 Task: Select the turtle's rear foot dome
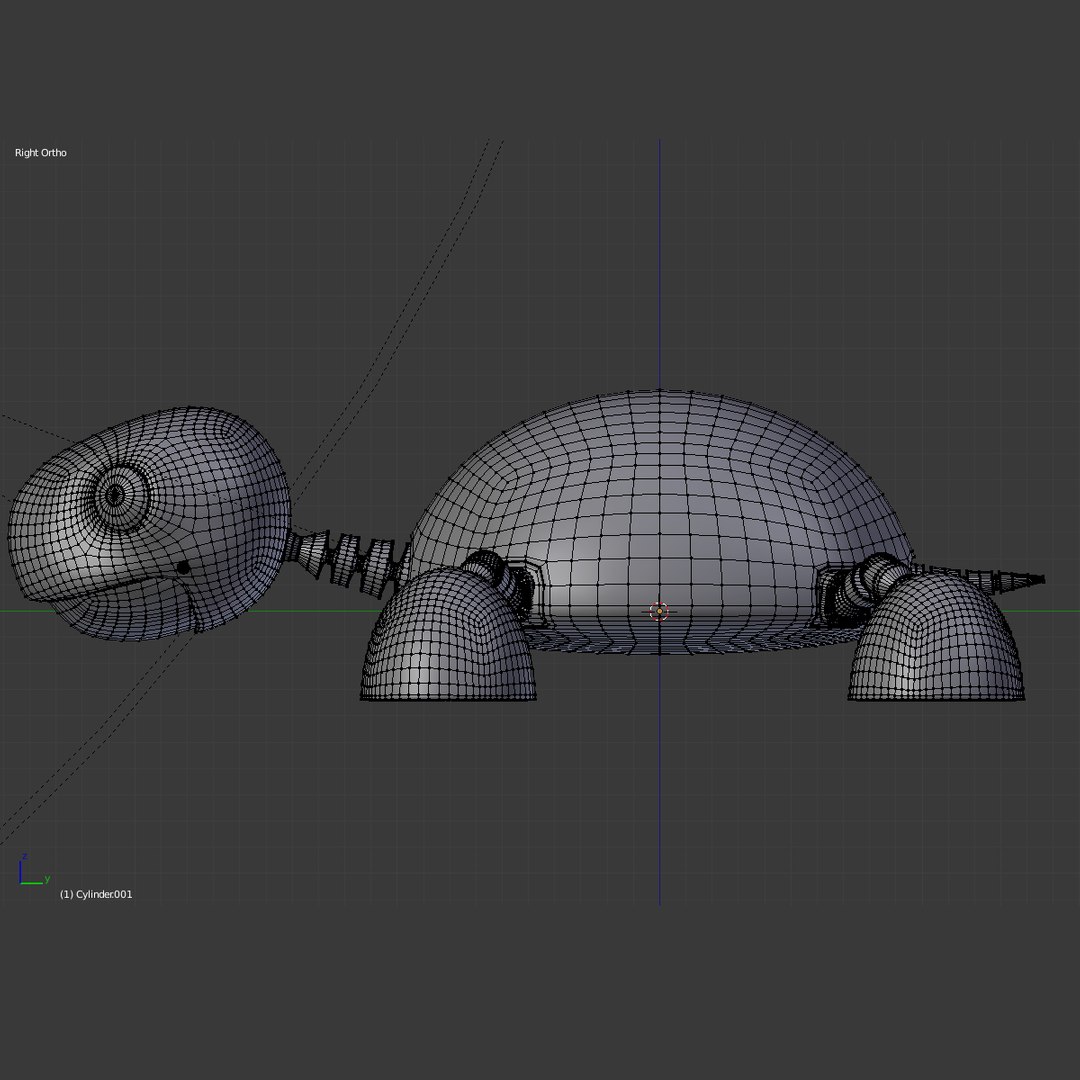coord(937,637)
